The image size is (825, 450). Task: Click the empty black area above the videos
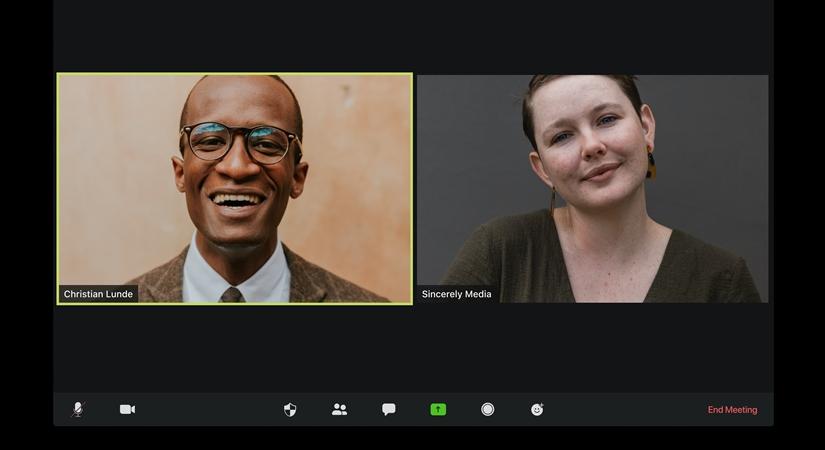pyautogui.click(x=412, y=35)
